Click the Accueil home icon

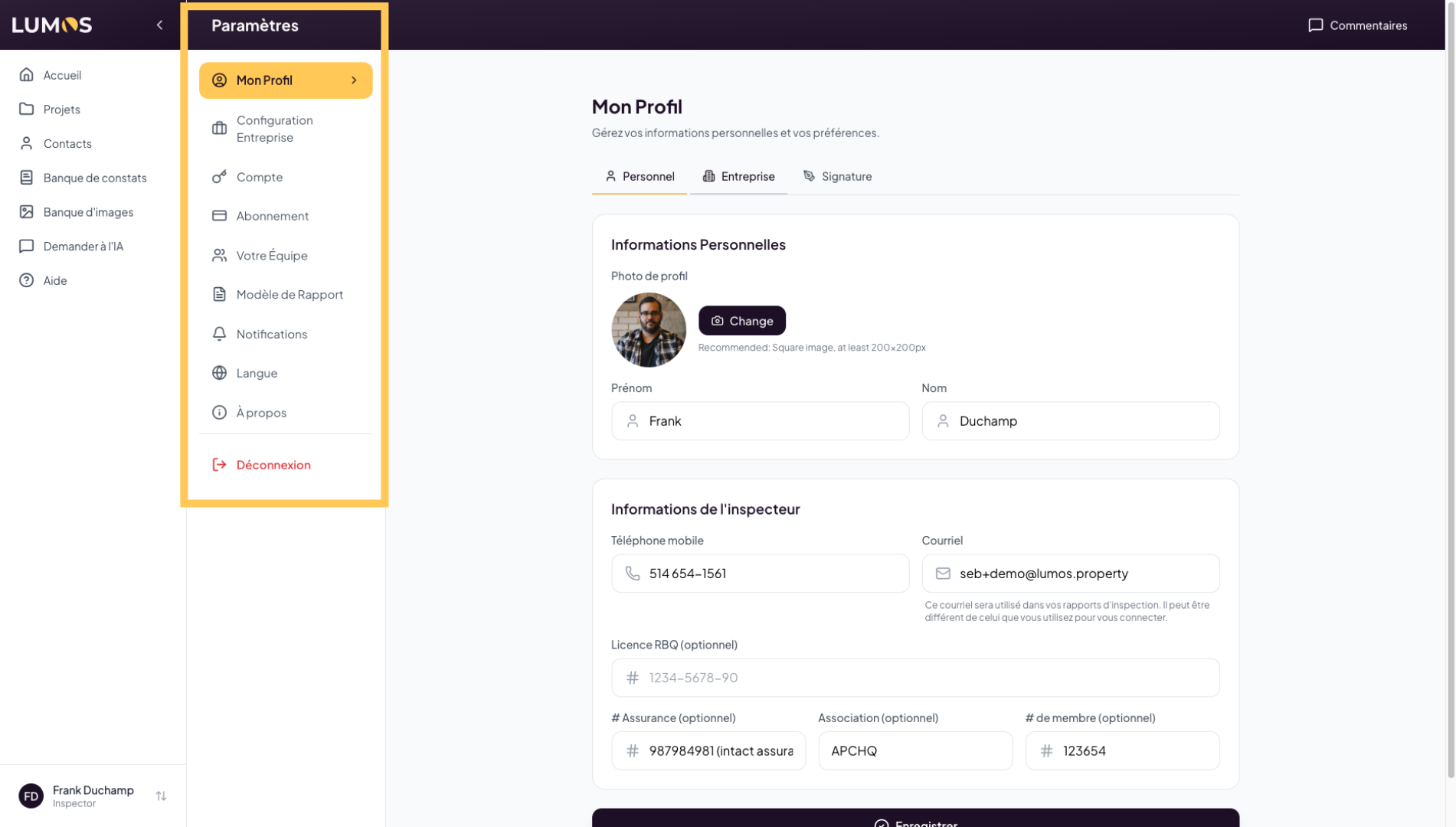(27, 75)
